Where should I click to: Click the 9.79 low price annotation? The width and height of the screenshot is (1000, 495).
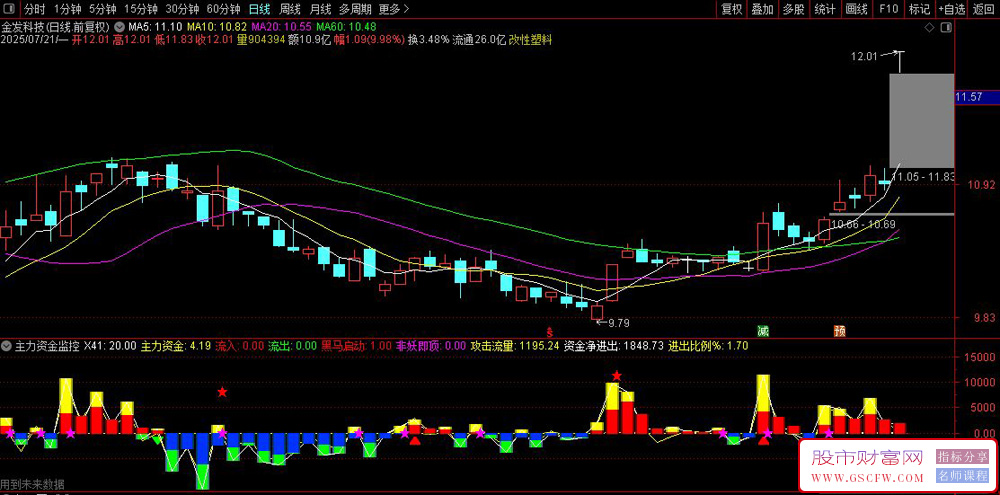621,323
